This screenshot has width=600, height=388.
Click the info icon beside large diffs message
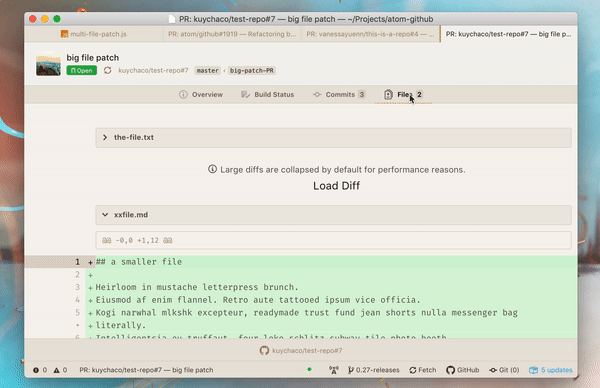click(212, 169)
